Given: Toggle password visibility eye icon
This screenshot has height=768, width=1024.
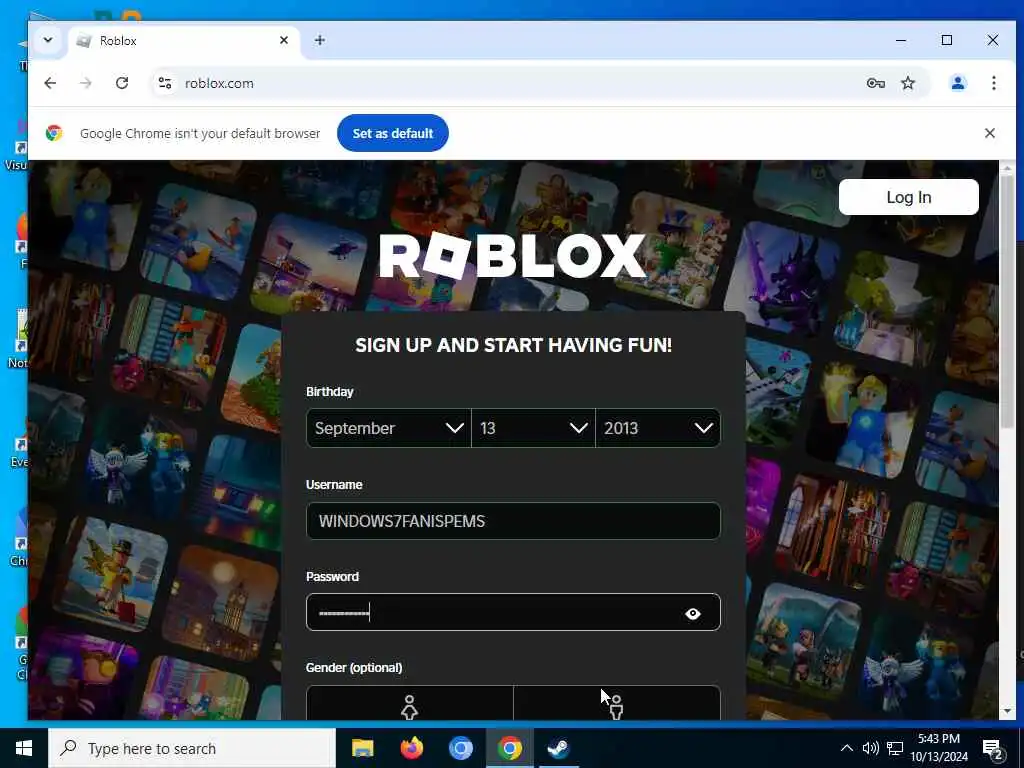Looking at the screenshot, I should tap(693, 614).
